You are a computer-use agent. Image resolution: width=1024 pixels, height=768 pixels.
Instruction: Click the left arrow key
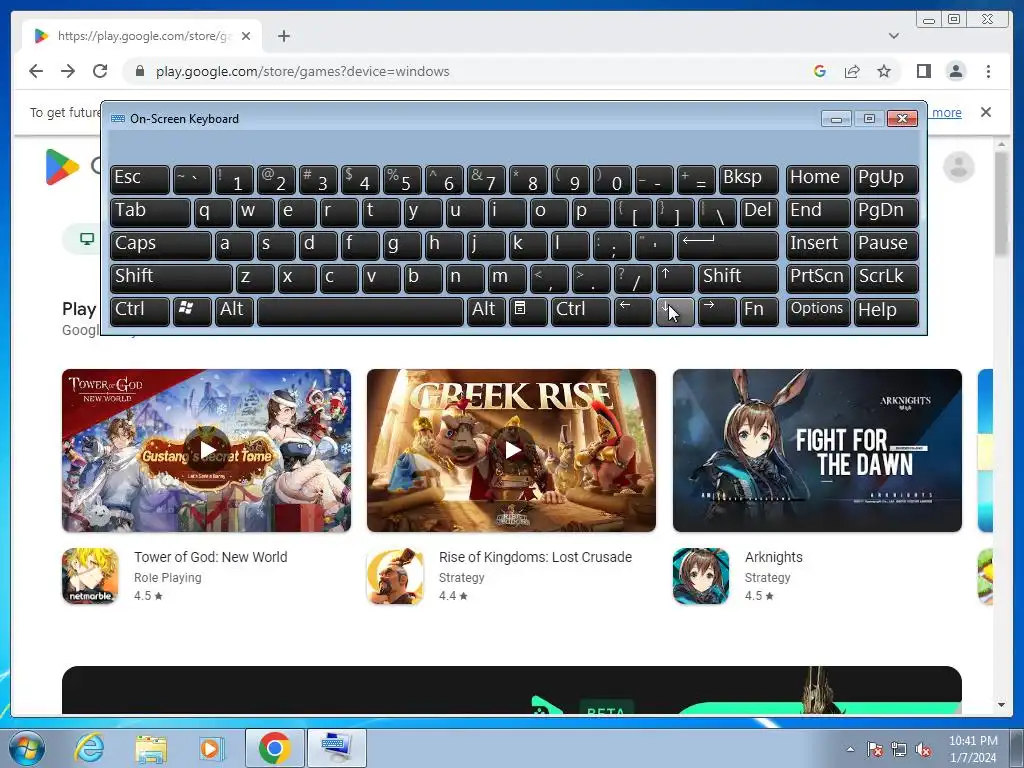click(633, 311)
